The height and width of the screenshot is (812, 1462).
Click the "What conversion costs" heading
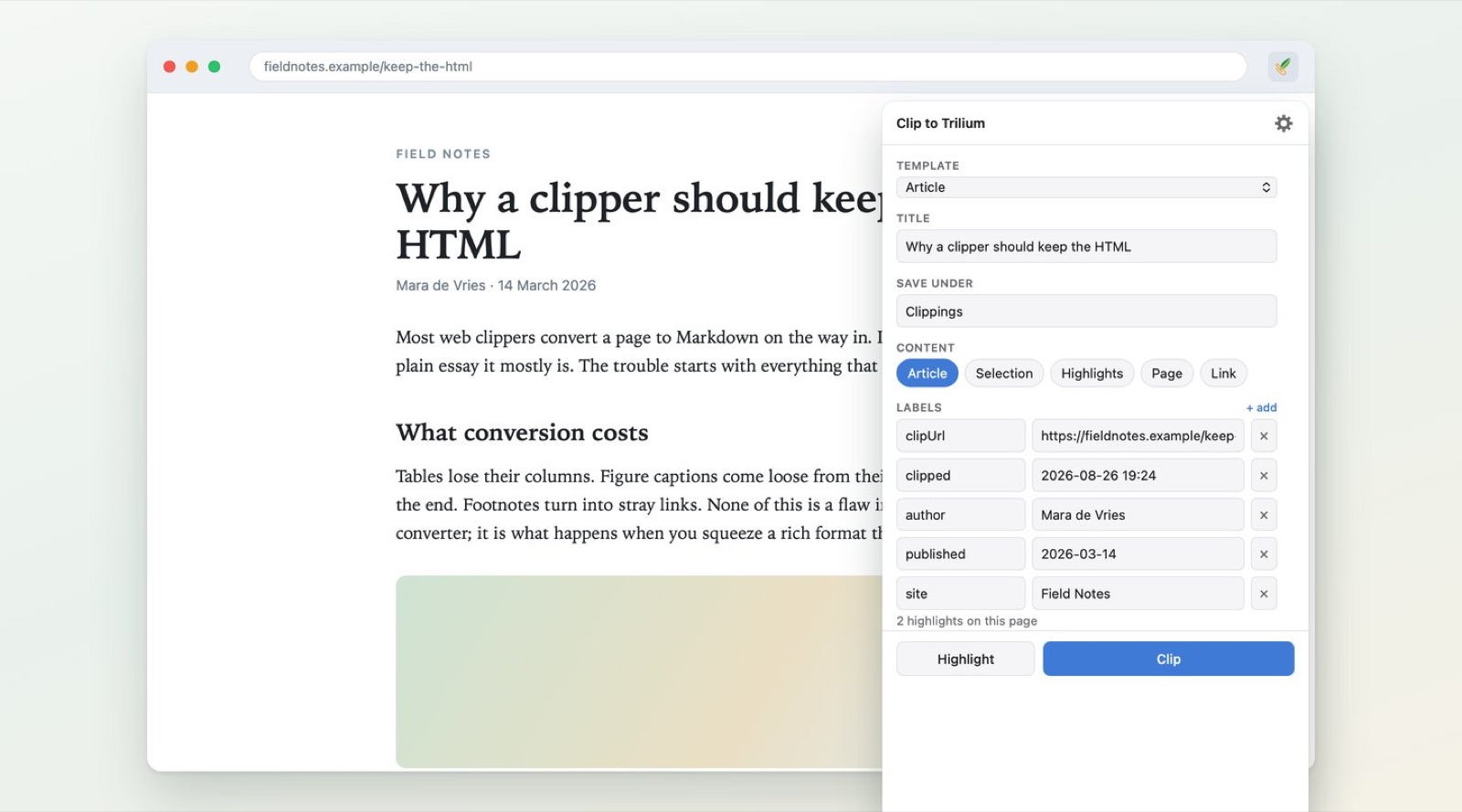click(522, 433)
